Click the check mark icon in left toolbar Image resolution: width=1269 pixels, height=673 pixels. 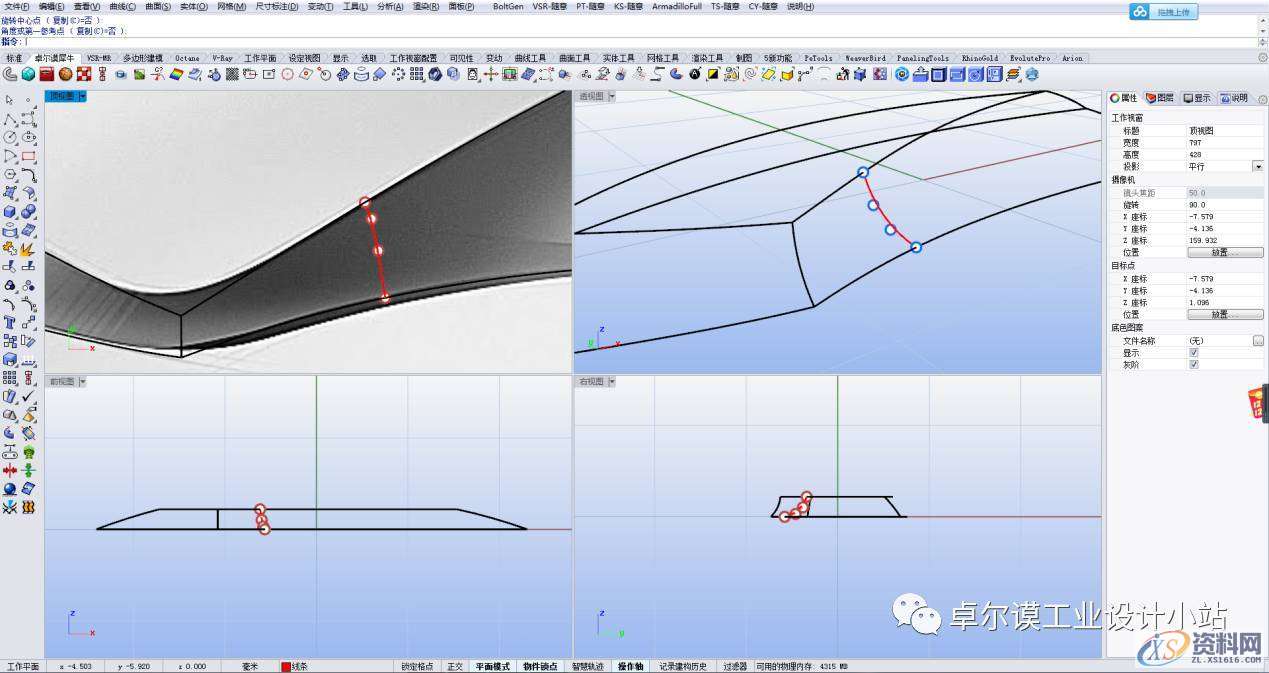pos(28,397)
